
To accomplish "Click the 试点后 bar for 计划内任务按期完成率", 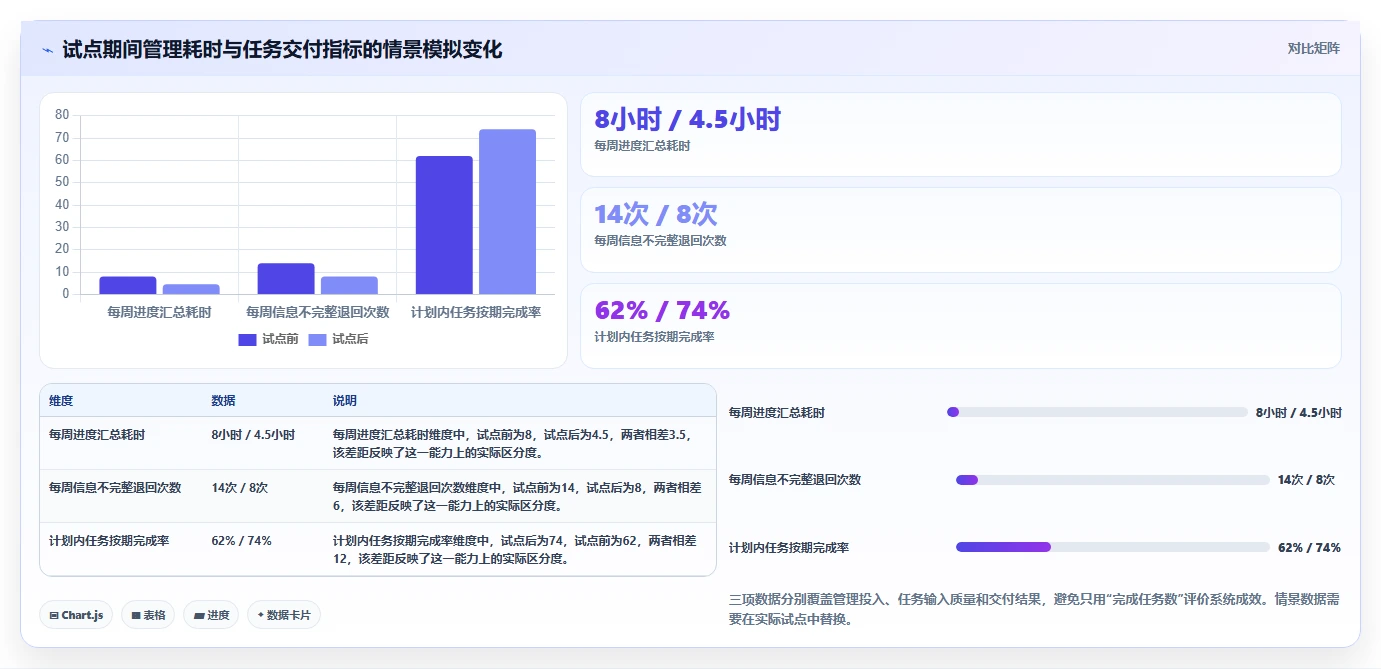I will [x=507, y=212].
